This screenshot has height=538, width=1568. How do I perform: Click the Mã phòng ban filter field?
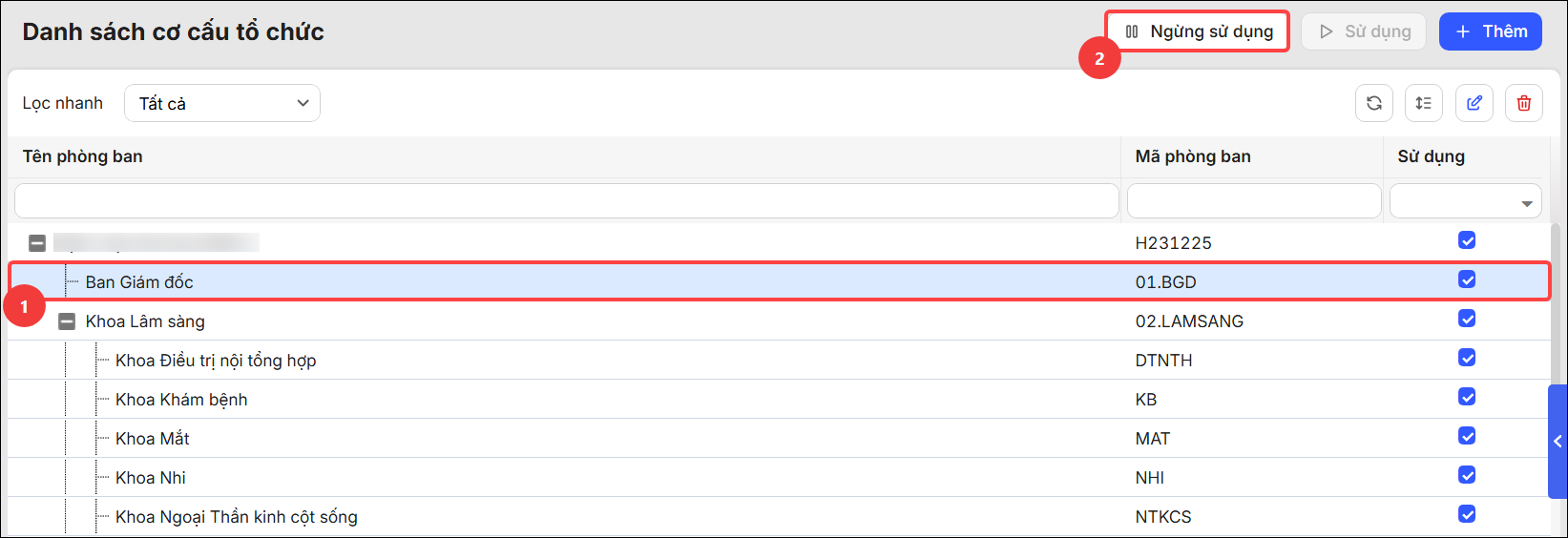(x=1254, y=201)
